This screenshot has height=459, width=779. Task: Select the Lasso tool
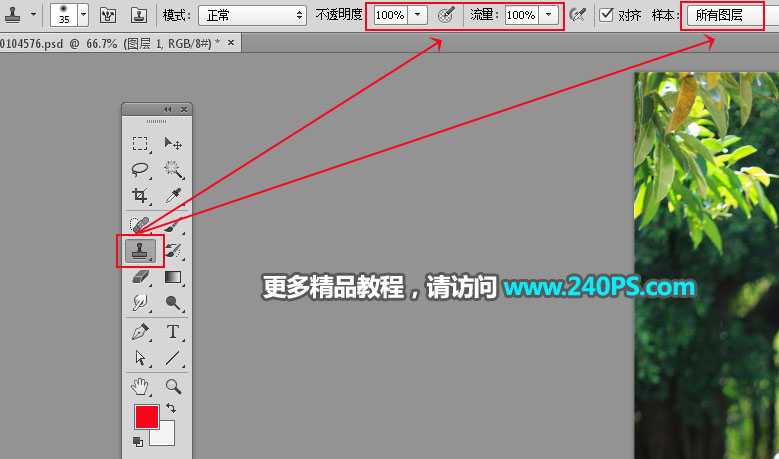point(140,170)
